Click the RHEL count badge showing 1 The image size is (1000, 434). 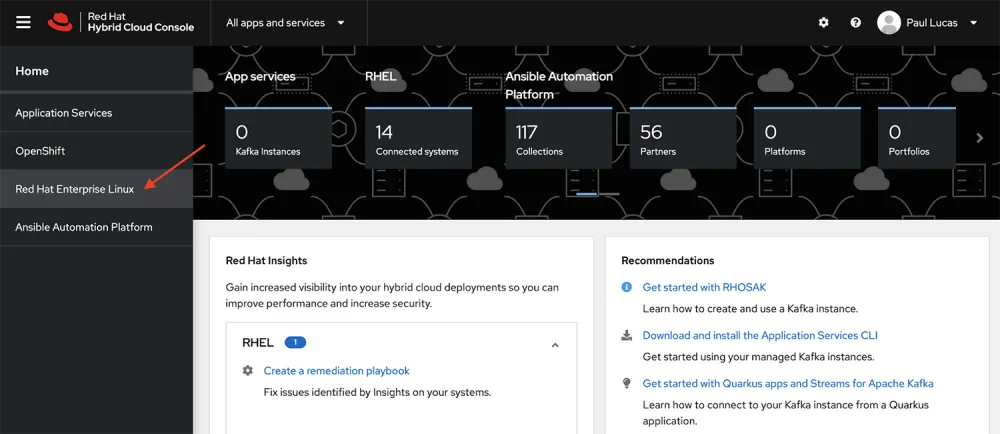click(295, 342)
